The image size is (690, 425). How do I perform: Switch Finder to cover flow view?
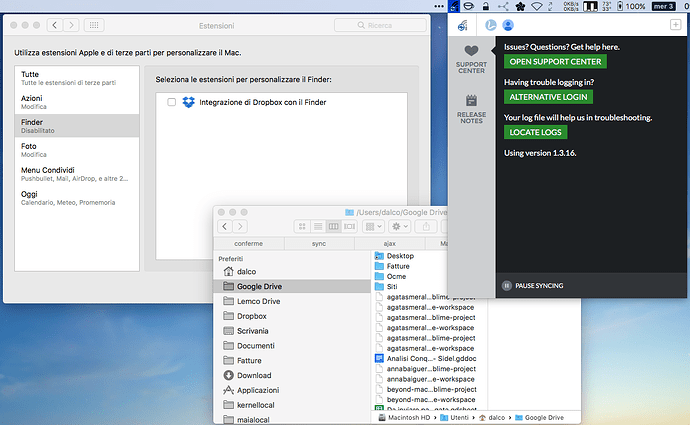coord(349,226)
